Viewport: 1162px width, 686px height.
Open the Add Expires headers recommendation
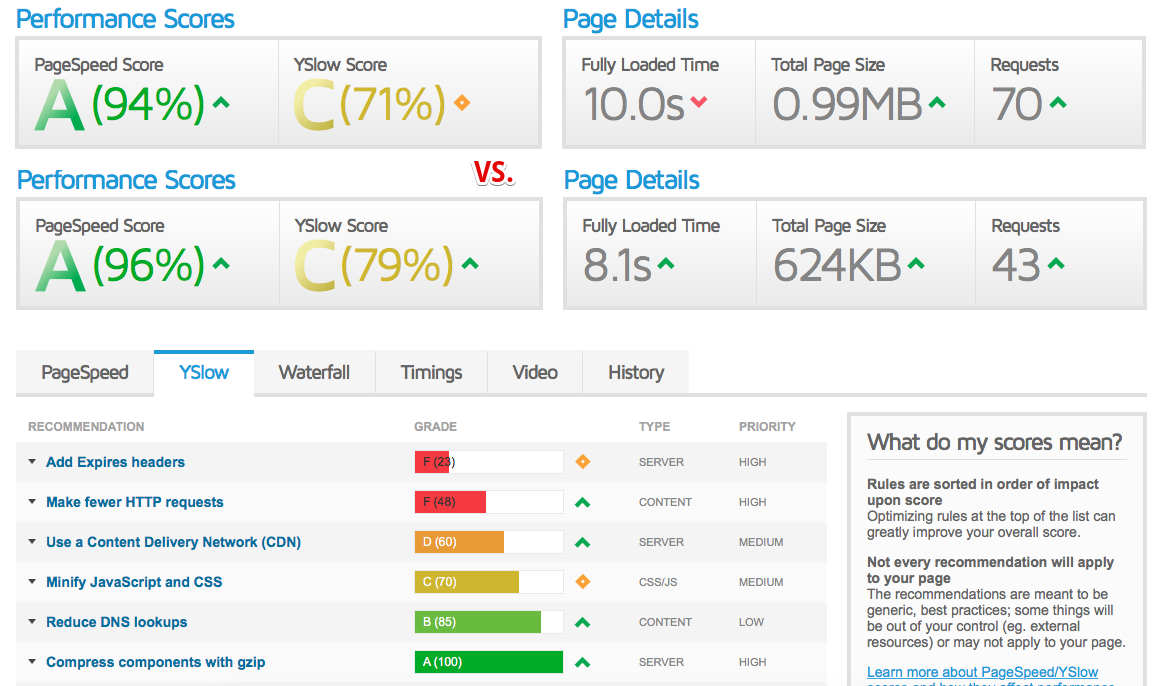[x=116, y=462]
